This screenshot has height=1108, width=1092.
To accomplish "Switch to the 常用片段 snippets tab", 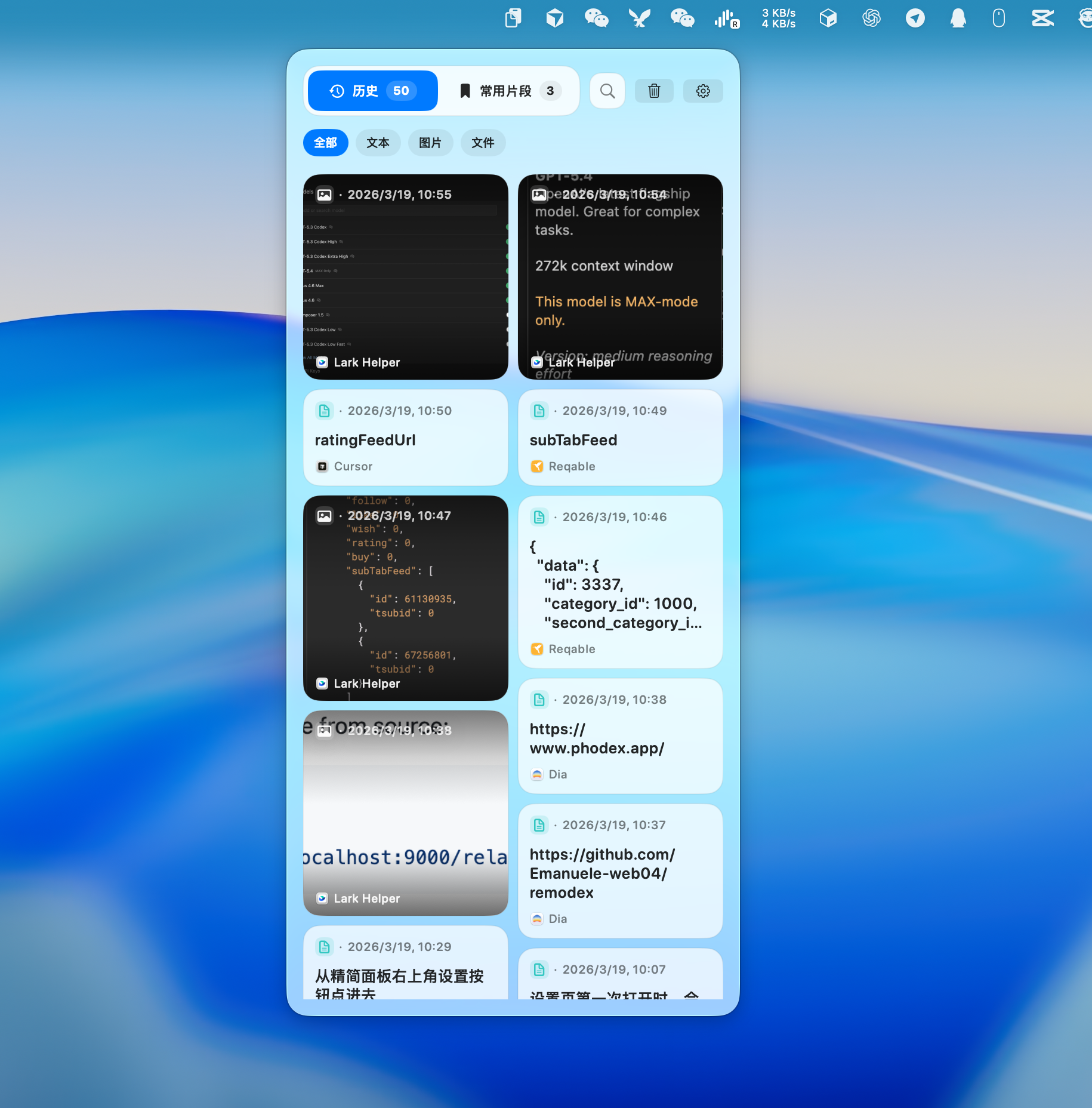I will [x=509, y=91].
